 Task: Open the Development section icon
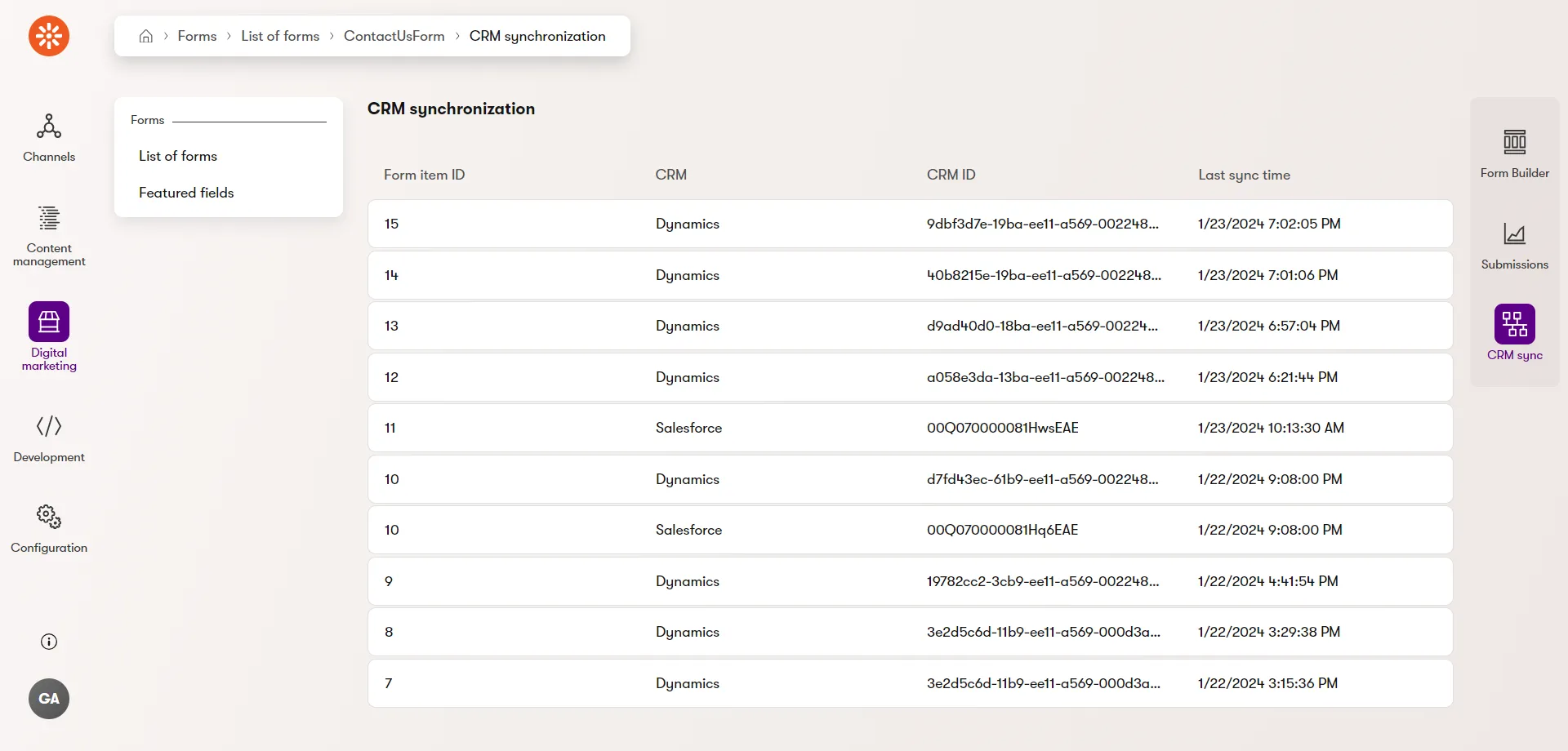(49, 426)
